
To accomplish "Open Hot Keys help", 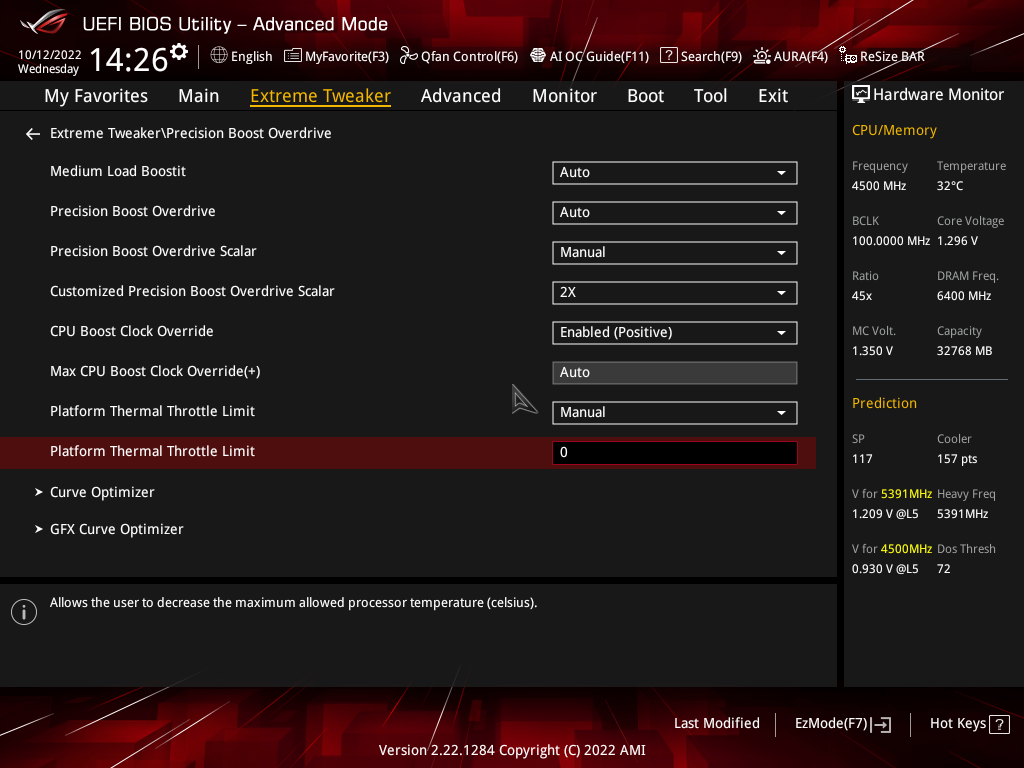I will (x=969, y=724).
